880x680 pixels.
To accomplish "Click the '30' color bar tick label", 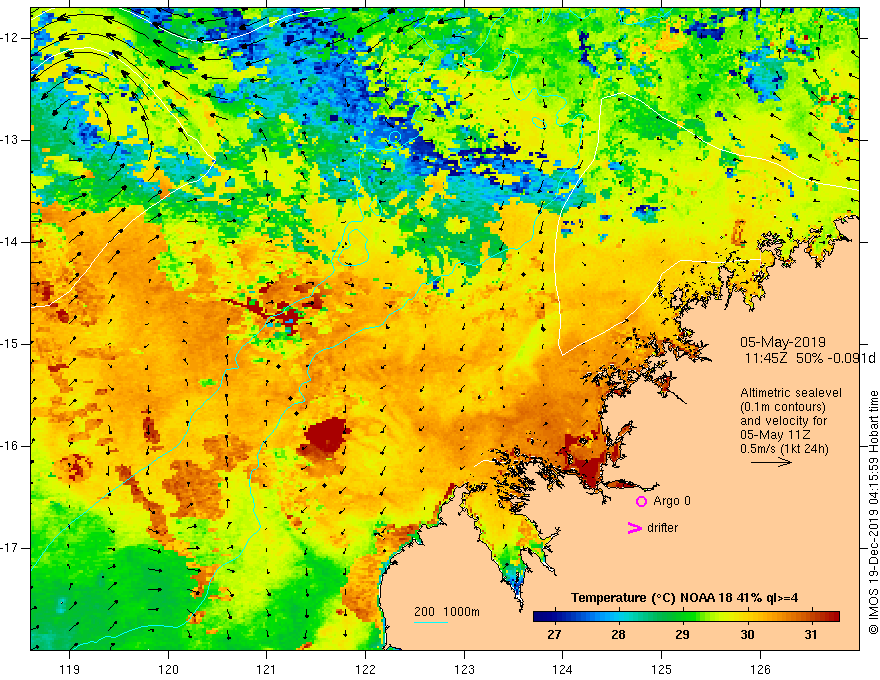I will (747, 635).
